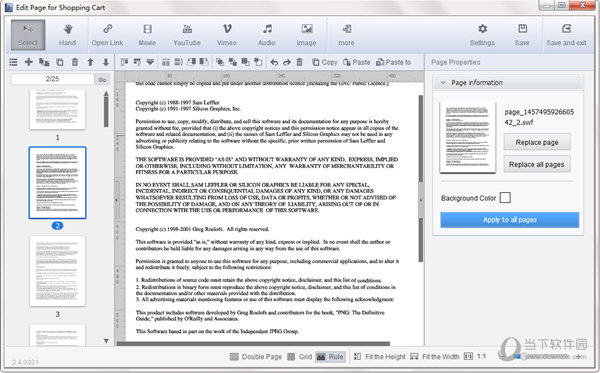Click the Go button
The width and height of the screenshot is (600, 373).
tap(102, 80)
